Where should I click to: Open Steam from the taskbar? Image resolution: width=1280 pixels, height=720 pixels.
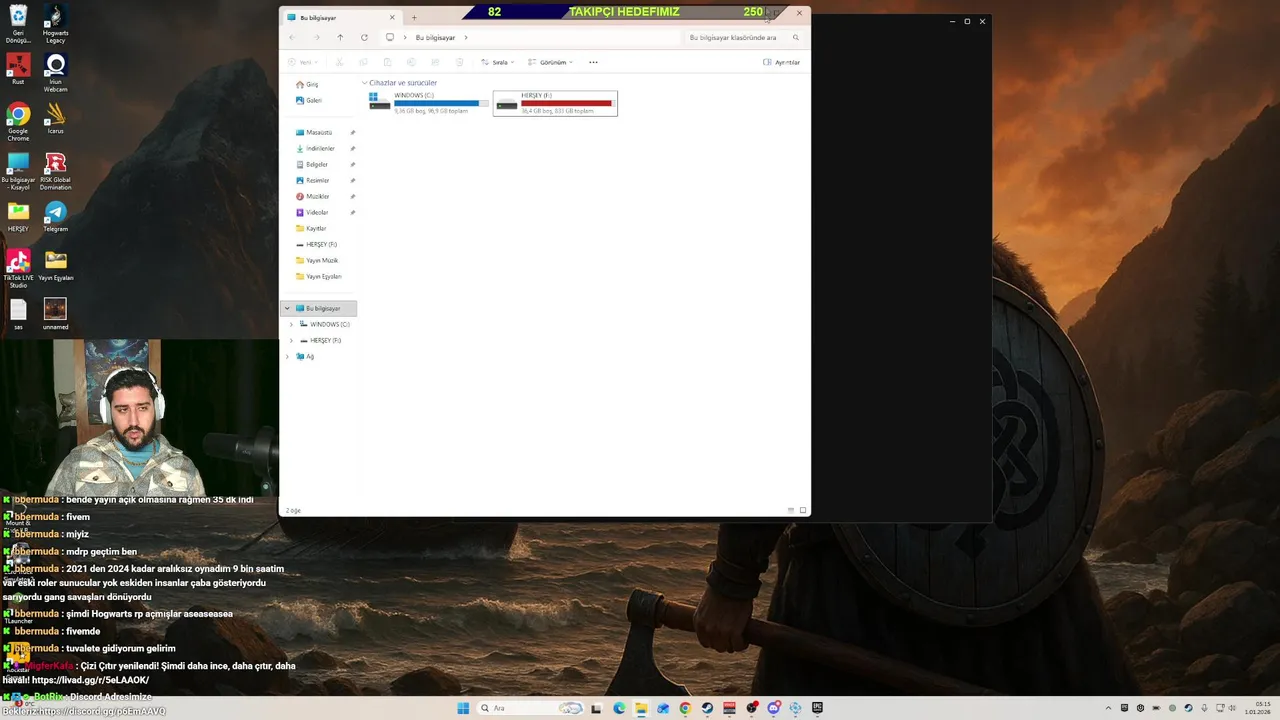(x=707, y=708)
